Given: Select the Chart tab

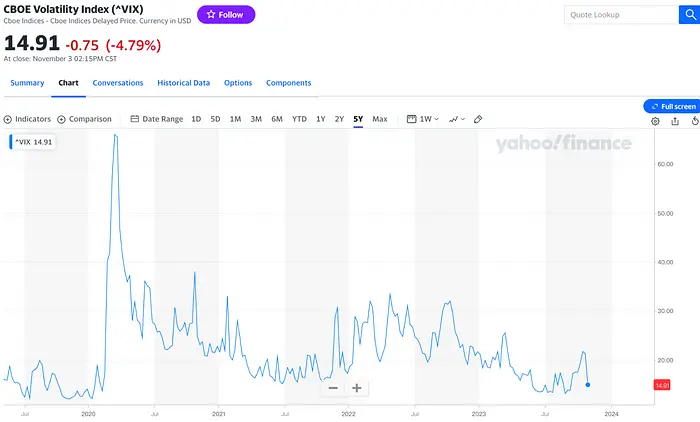Looking at the screenshot, I should coord(68,83).
